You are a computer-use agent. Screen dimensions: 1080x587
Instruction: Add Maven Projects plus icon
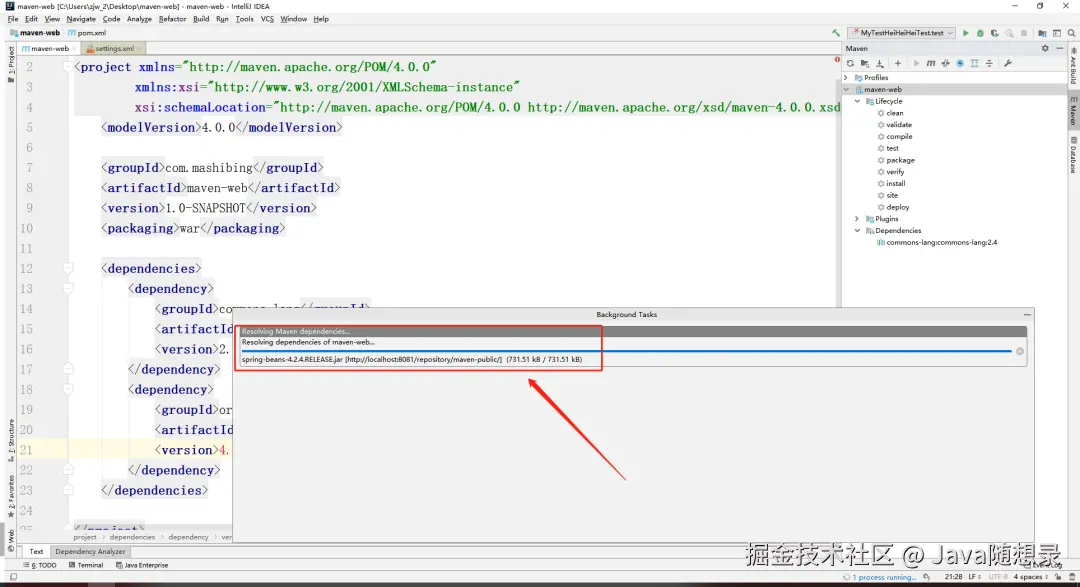[897, 63]
